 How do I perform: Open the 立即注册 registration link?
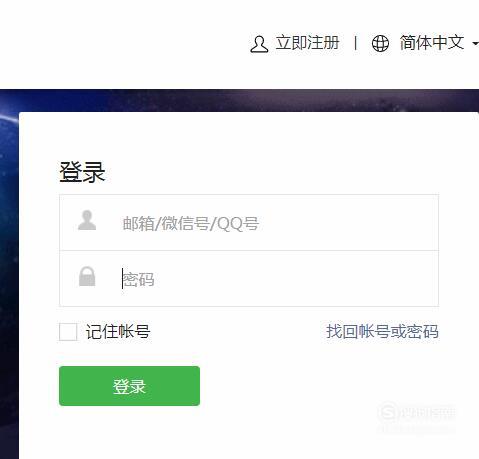307,43
